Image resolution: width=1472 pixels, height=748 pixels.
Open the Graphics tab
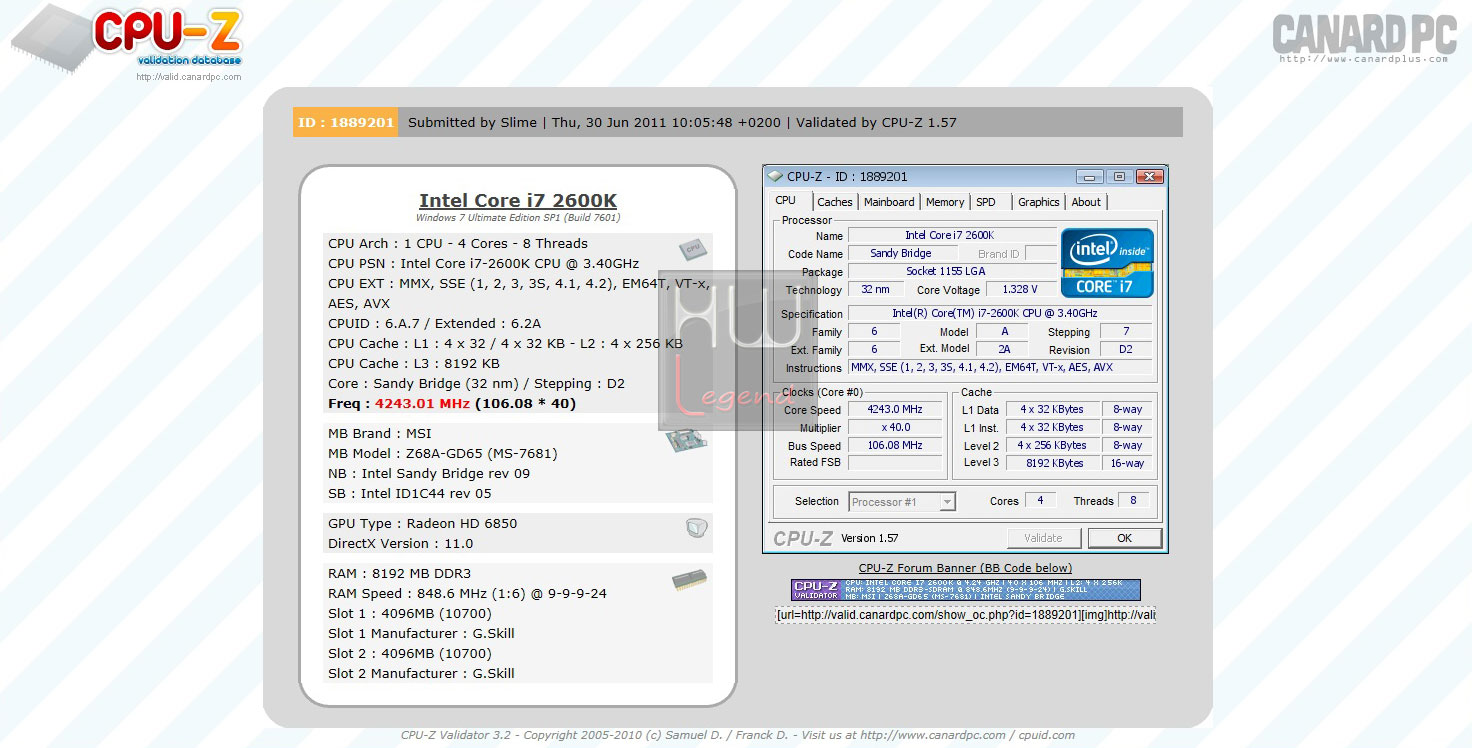[x=1039, y=202]
